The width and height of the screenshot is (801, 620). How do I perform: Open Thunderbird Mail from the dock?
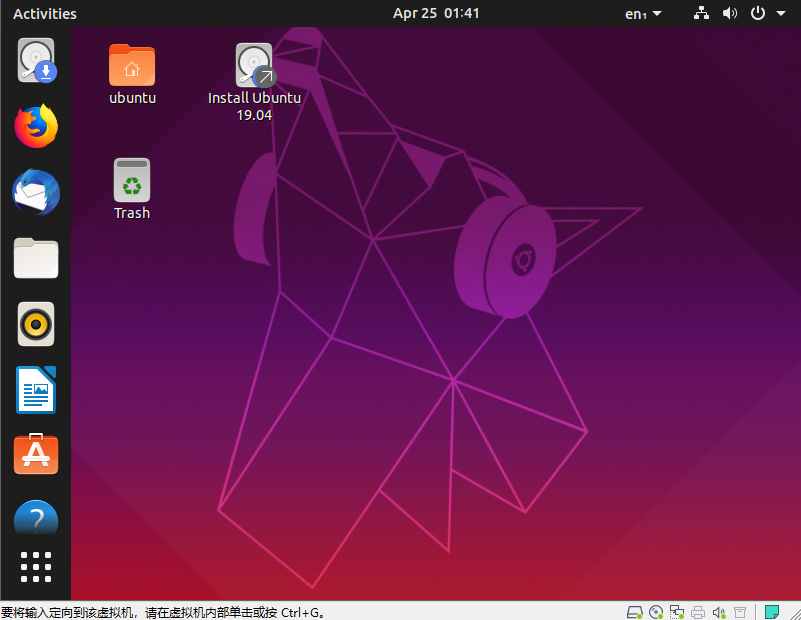36,192
